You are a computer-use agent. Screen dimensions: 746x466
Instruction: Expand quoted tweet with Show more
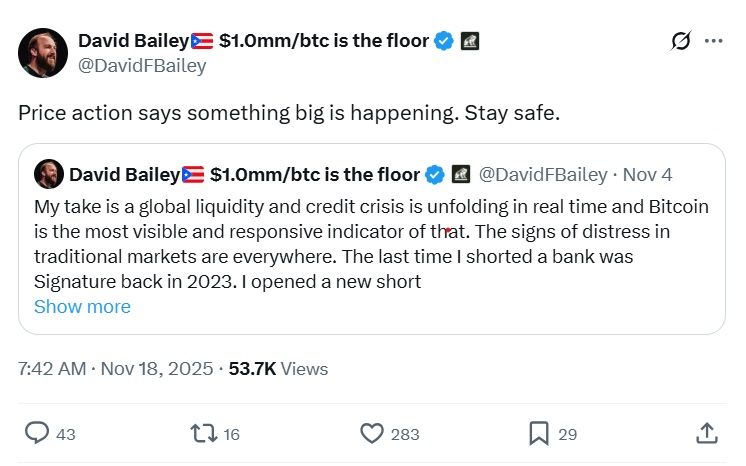82,306
